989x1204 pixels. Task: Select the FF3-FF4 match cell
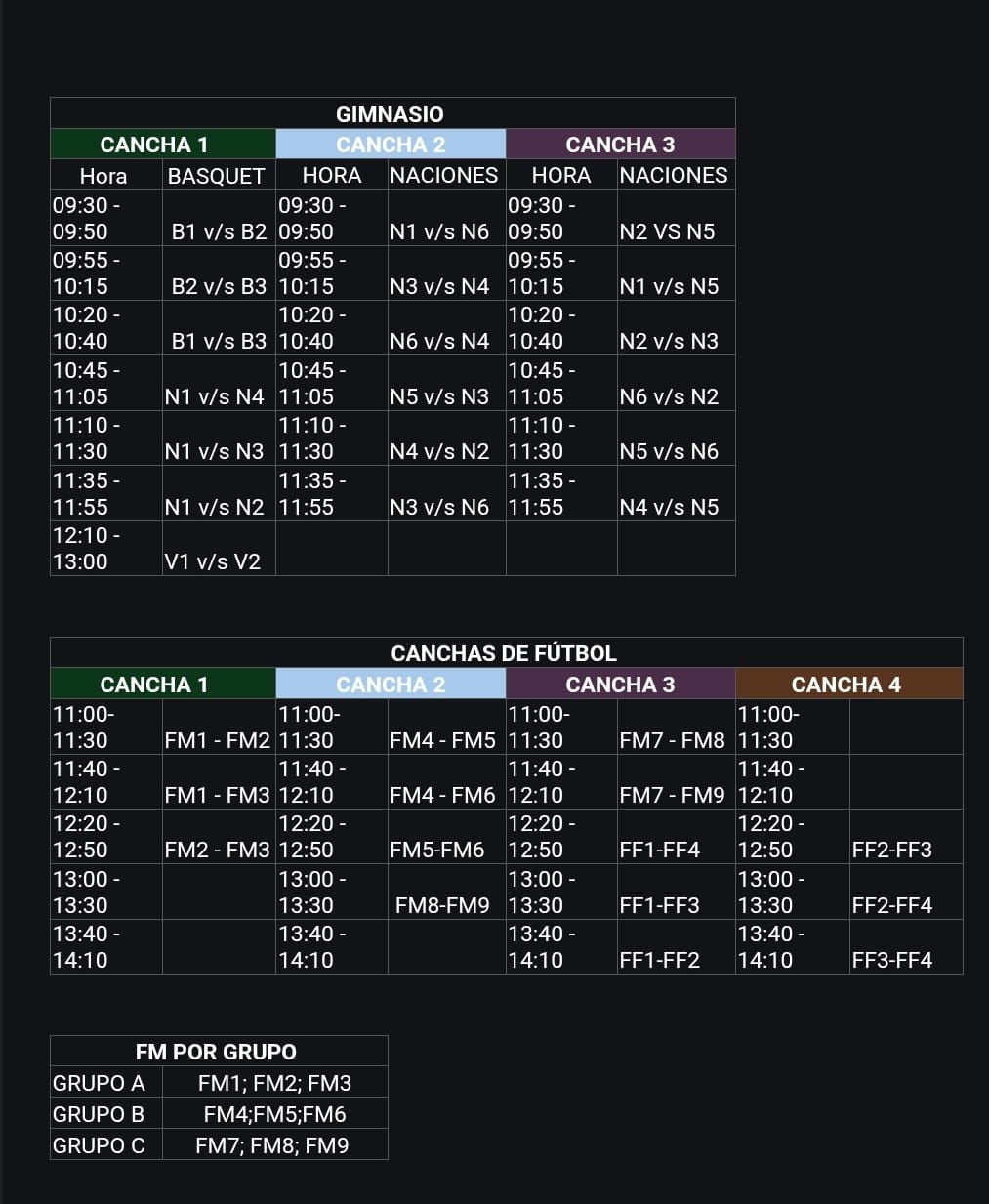coord(891,960)
